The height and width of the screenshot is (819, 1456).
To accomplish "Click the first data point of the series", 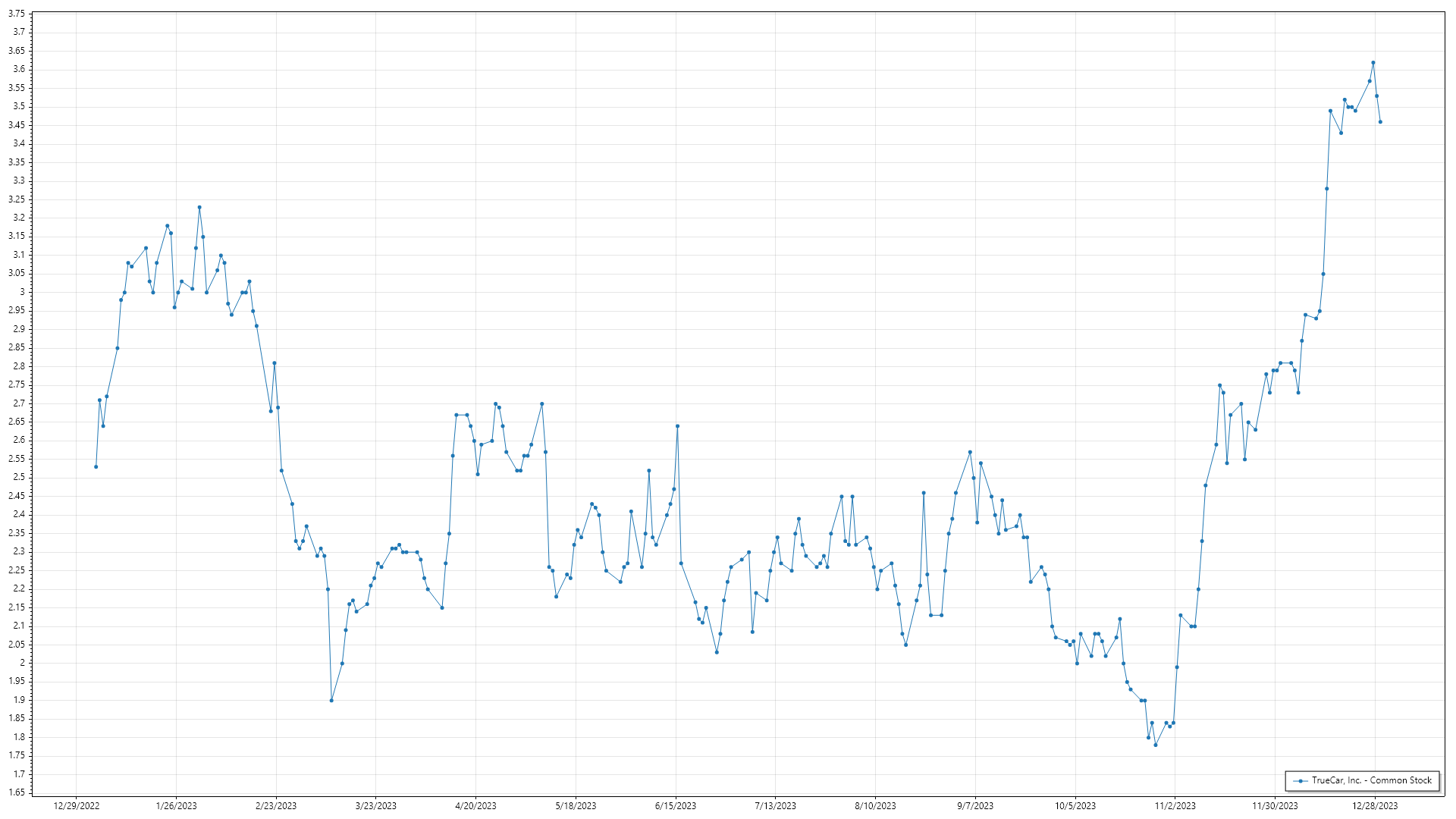I will click(96, 466).
